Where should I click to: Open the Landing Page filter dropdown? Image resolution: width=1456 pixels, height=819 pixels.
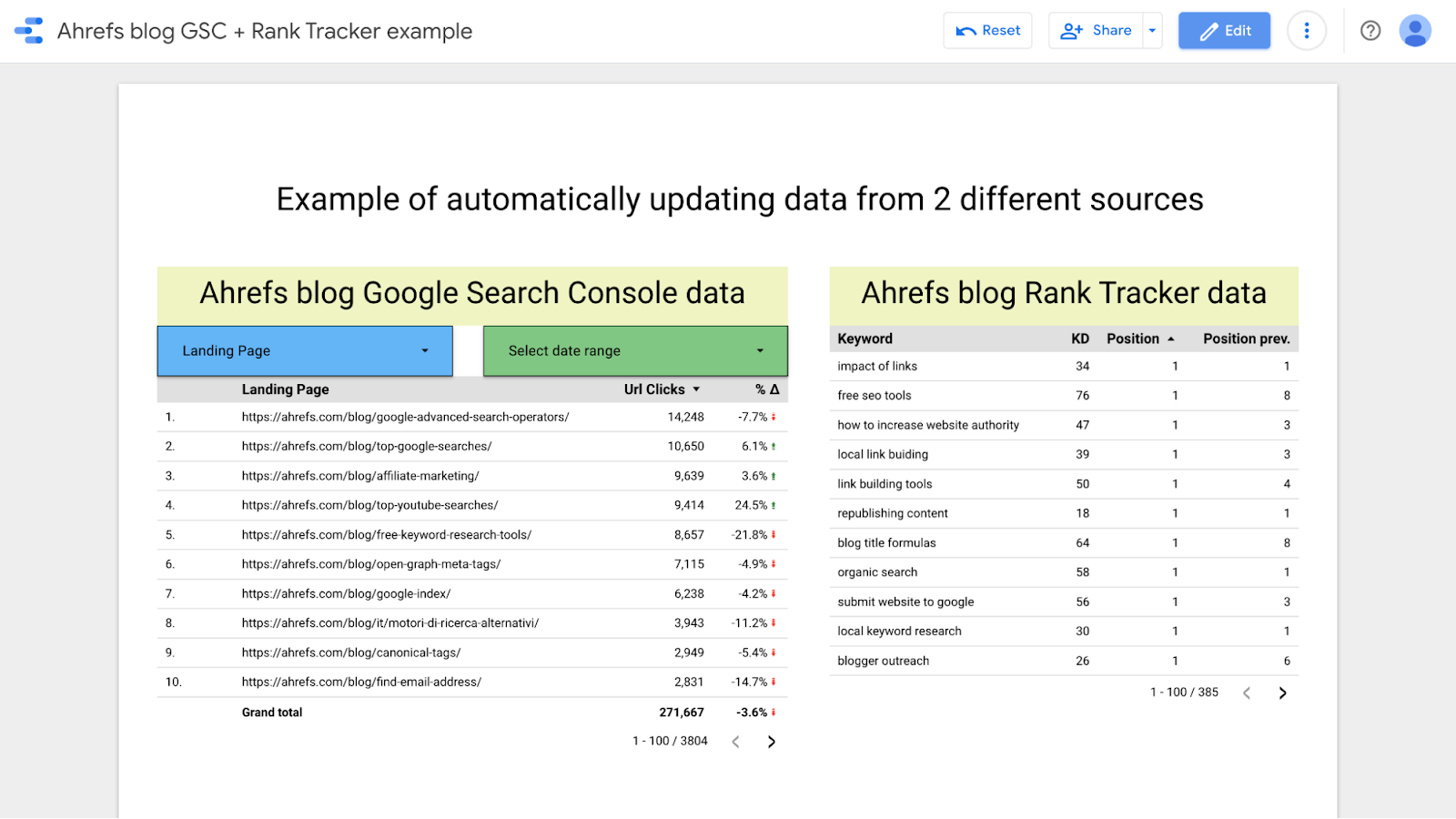pyautogui.click(x=304, y=350)
